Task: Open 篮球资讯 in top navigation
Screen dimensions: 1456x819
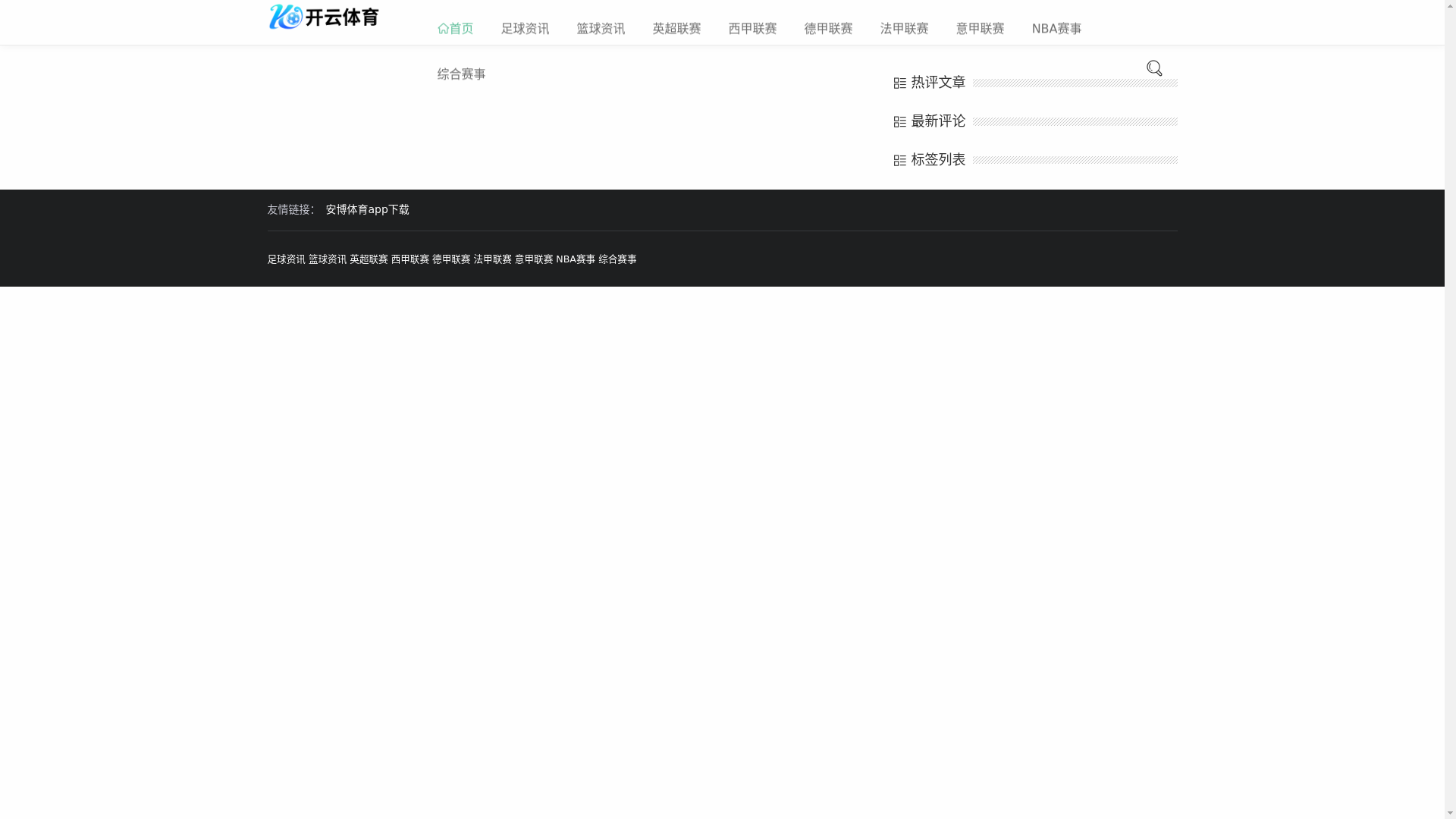Action: pyautogui.click(x=601, y=29)
